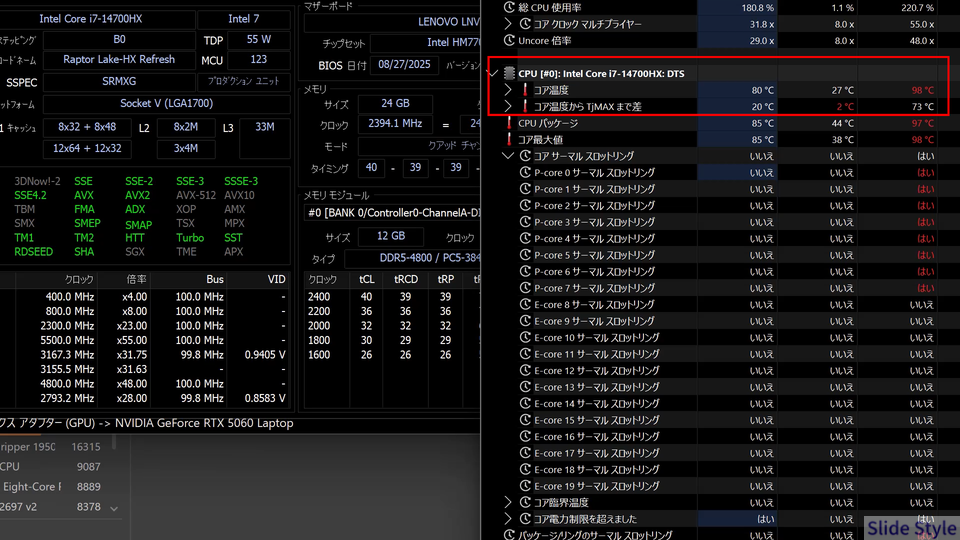
Task: Click thermometer icon for CPU パッケージ
Action: point(509,123)
